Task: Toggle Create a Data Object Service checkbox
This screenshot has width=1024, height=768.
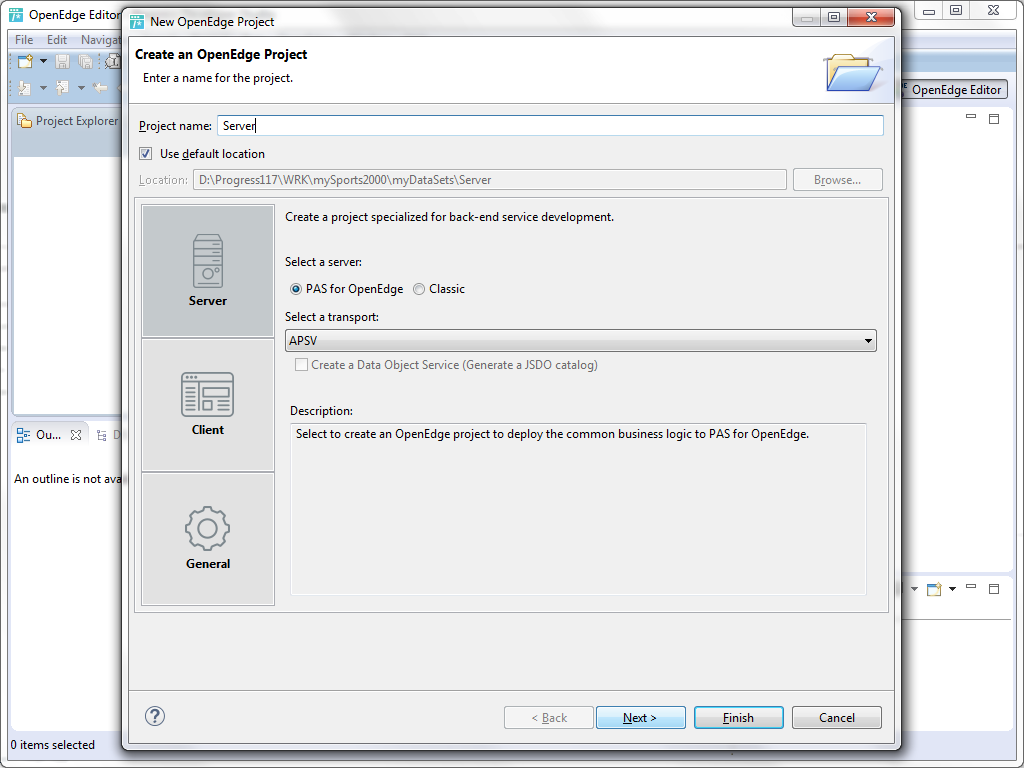Action: [301, 365]
